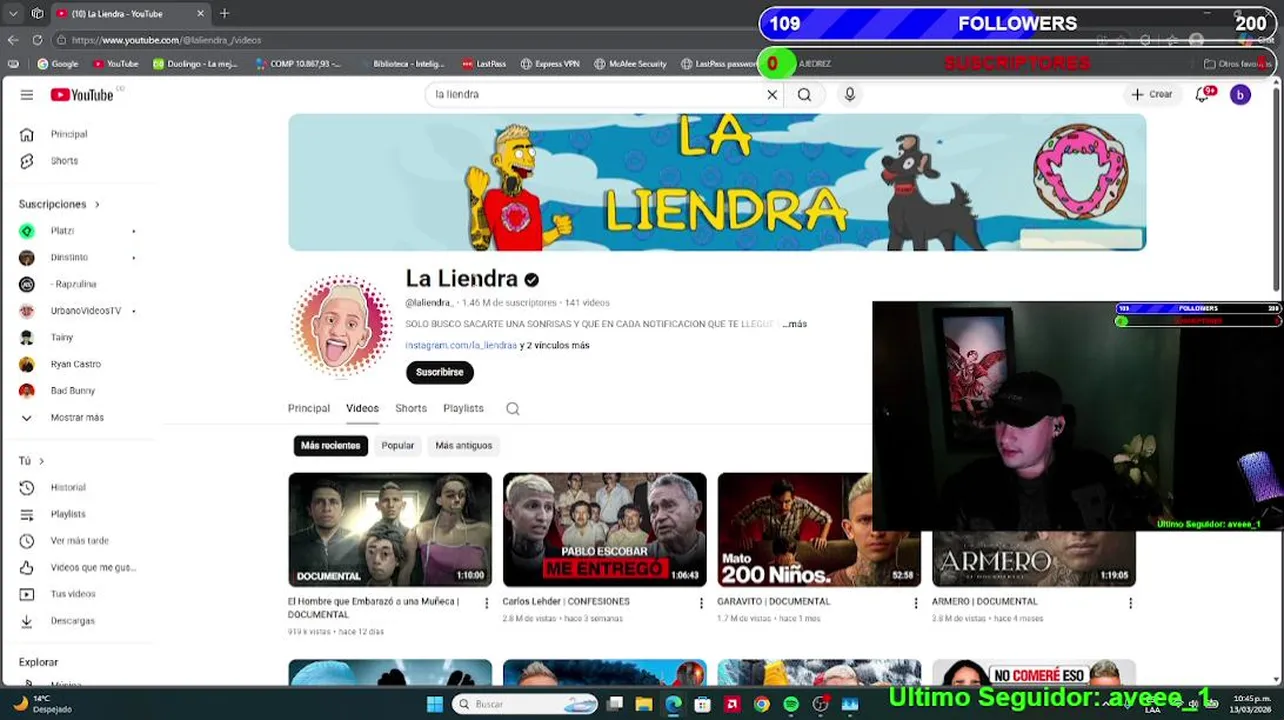1284x720 pixels.
Task: Expand the Tú section chevron
Action: [41, 461]
